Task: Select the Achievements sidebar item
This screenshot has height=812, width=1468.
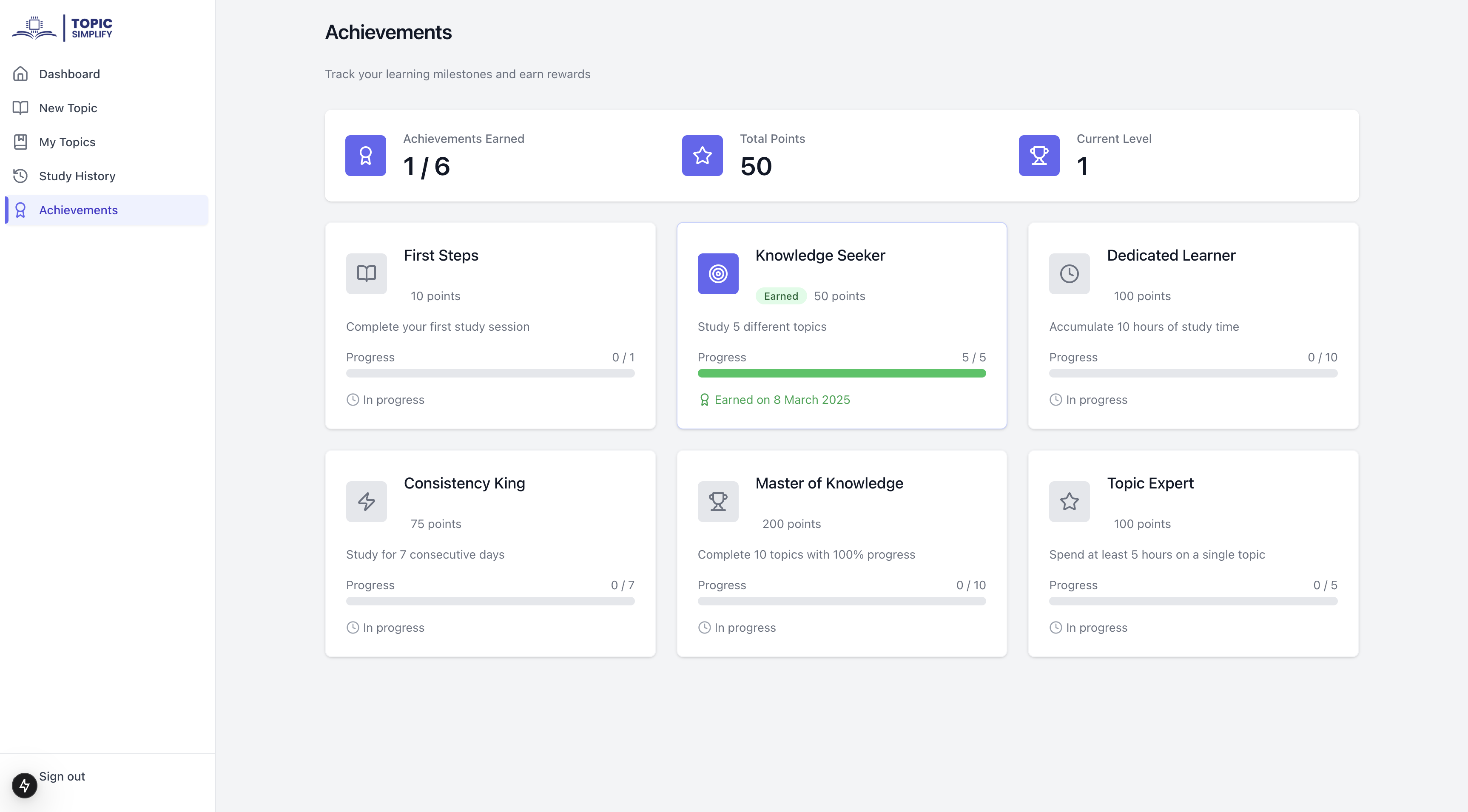Action: pyautogui.click(x=78, y=210)
